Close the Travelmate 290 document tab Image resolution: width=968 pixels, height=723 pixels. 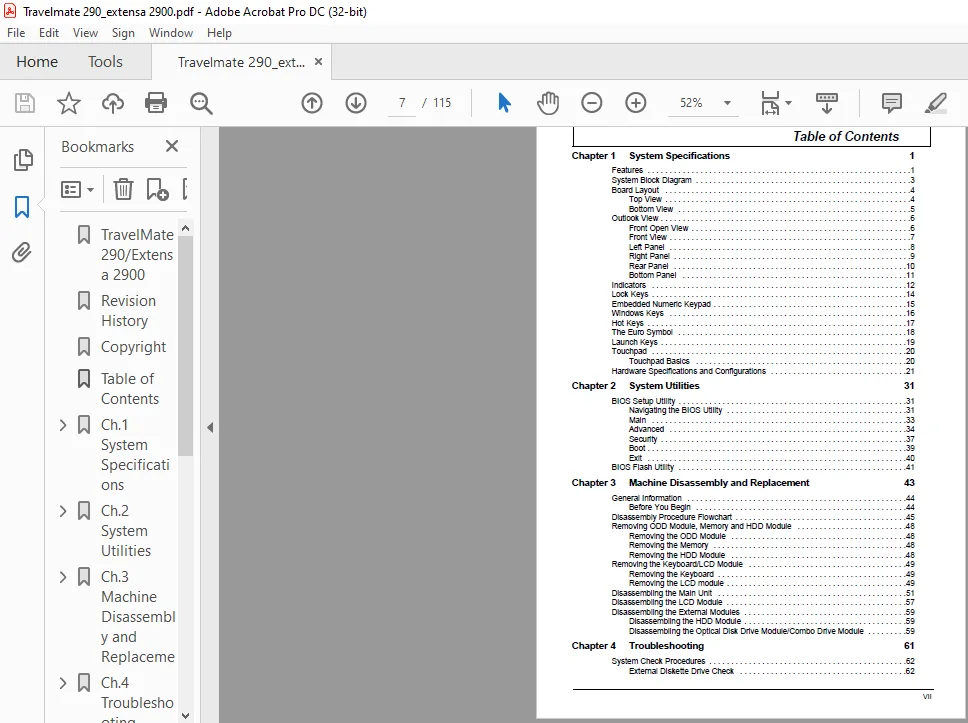pyautogui.click(x=319, y=62)
